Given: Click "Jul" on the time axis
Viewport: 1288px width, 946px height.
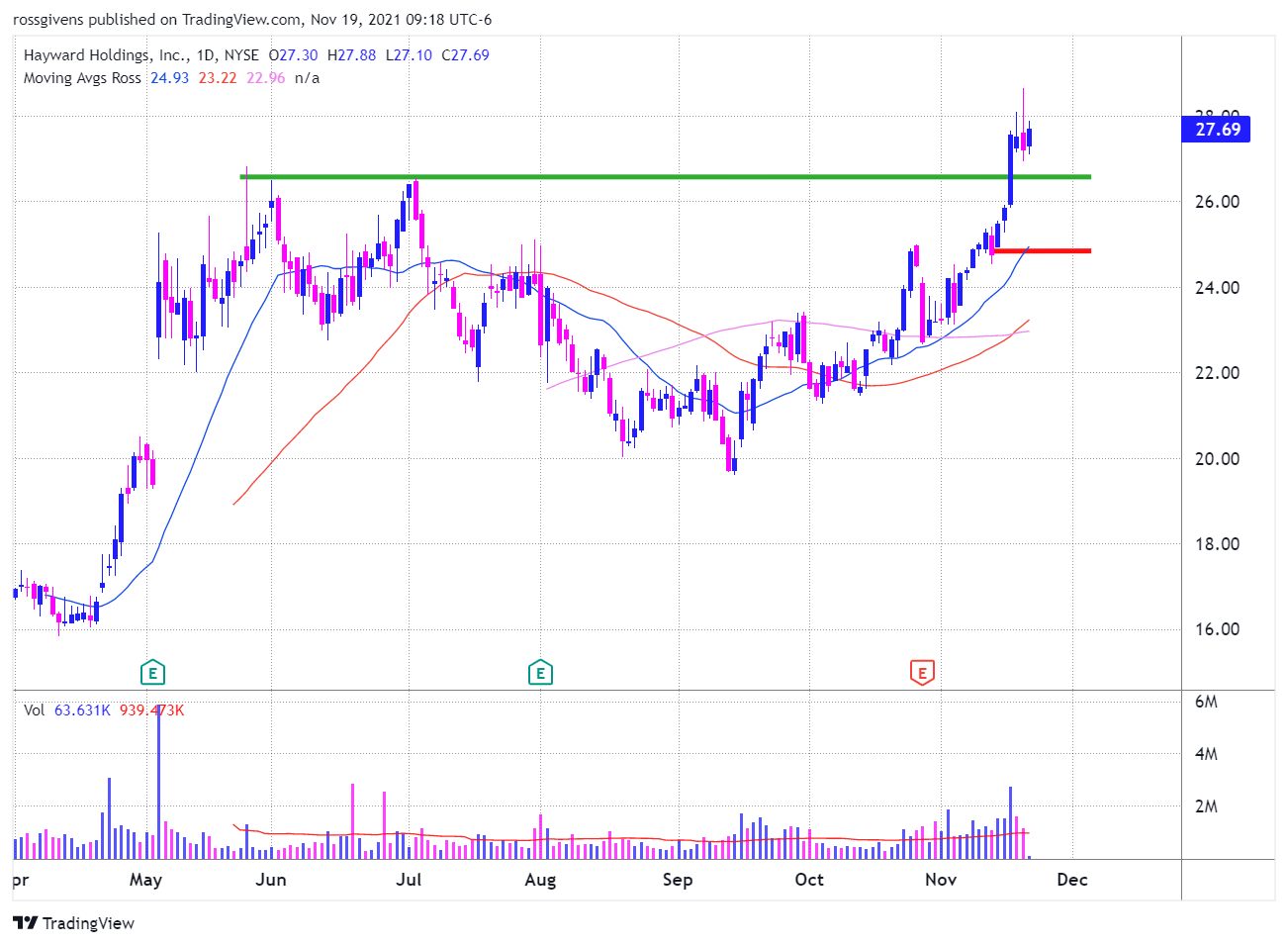Looking at the screenshot, I should (409, 880).
